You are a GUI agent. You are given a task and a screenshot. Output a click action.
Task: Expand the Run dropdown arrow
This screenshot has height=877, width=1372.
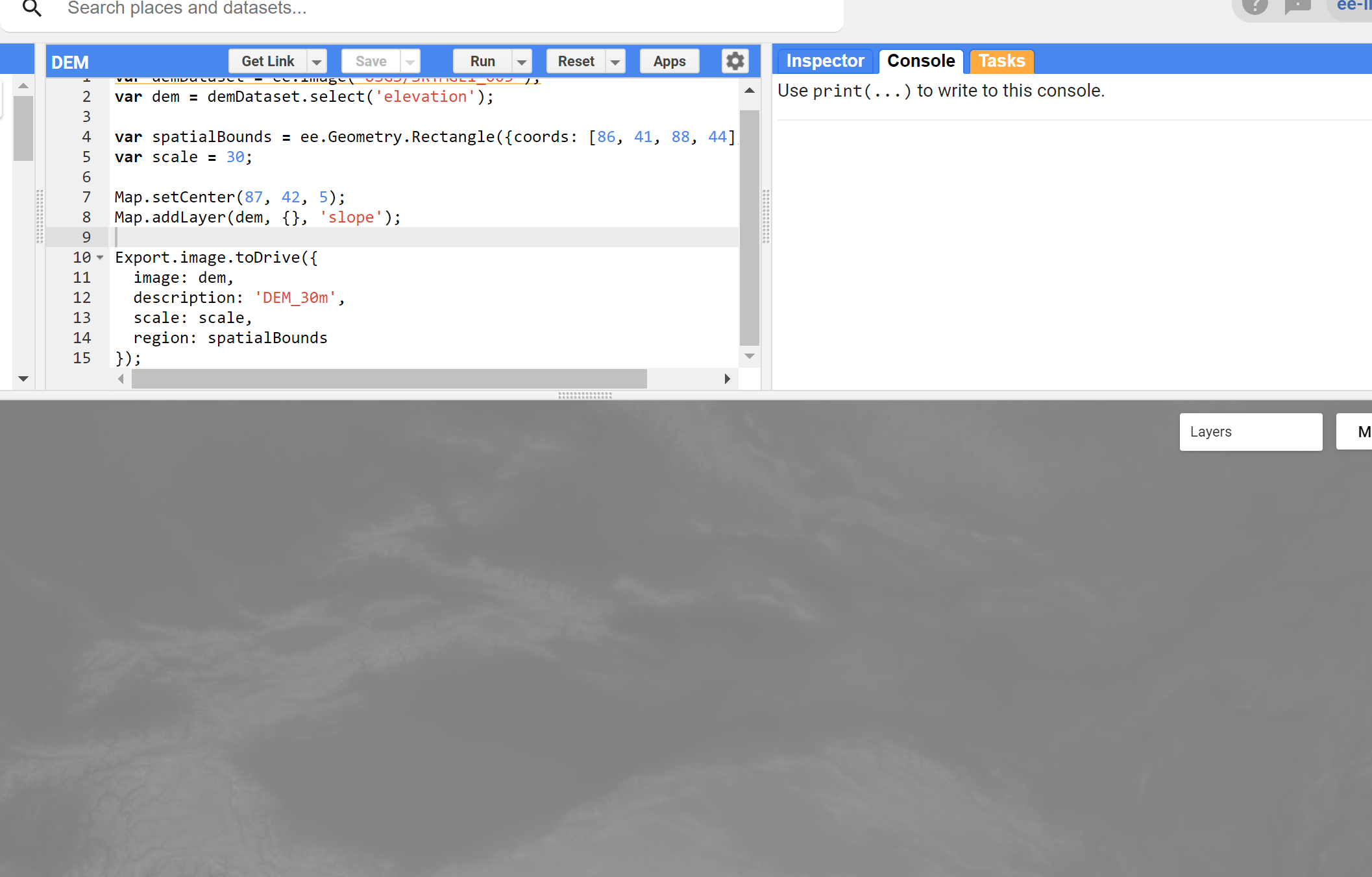(x=522, y=62)
